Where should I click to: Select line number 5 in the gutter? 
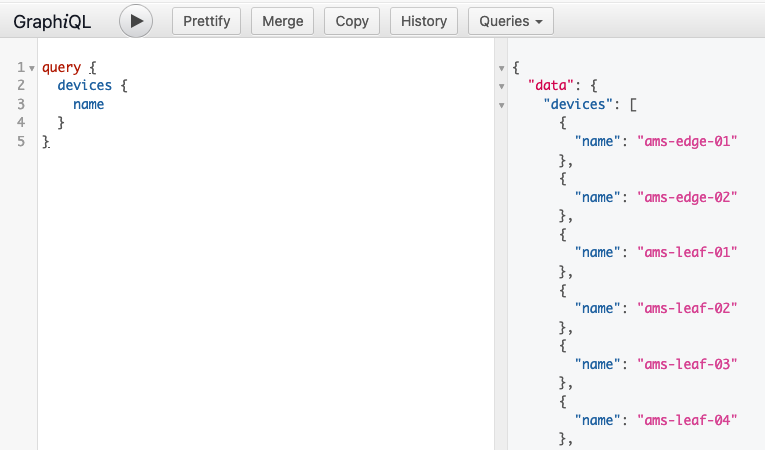[21, 142]
